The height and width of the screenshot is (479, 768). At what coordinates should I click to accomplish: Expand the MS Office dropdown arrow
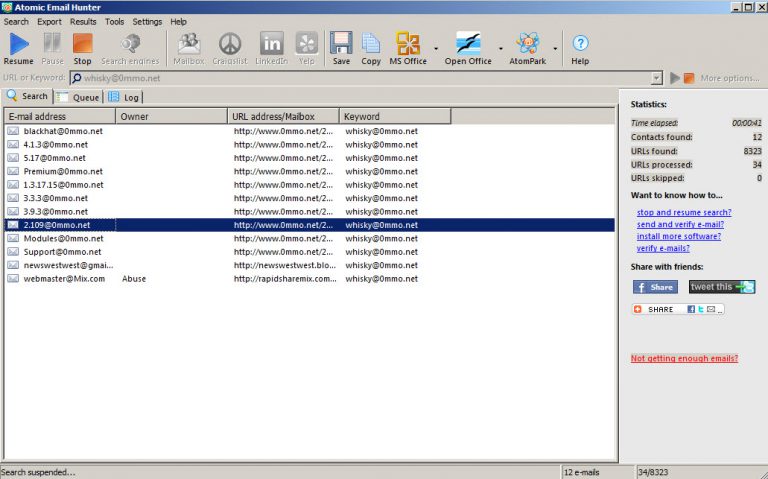(x=436, y=48)
